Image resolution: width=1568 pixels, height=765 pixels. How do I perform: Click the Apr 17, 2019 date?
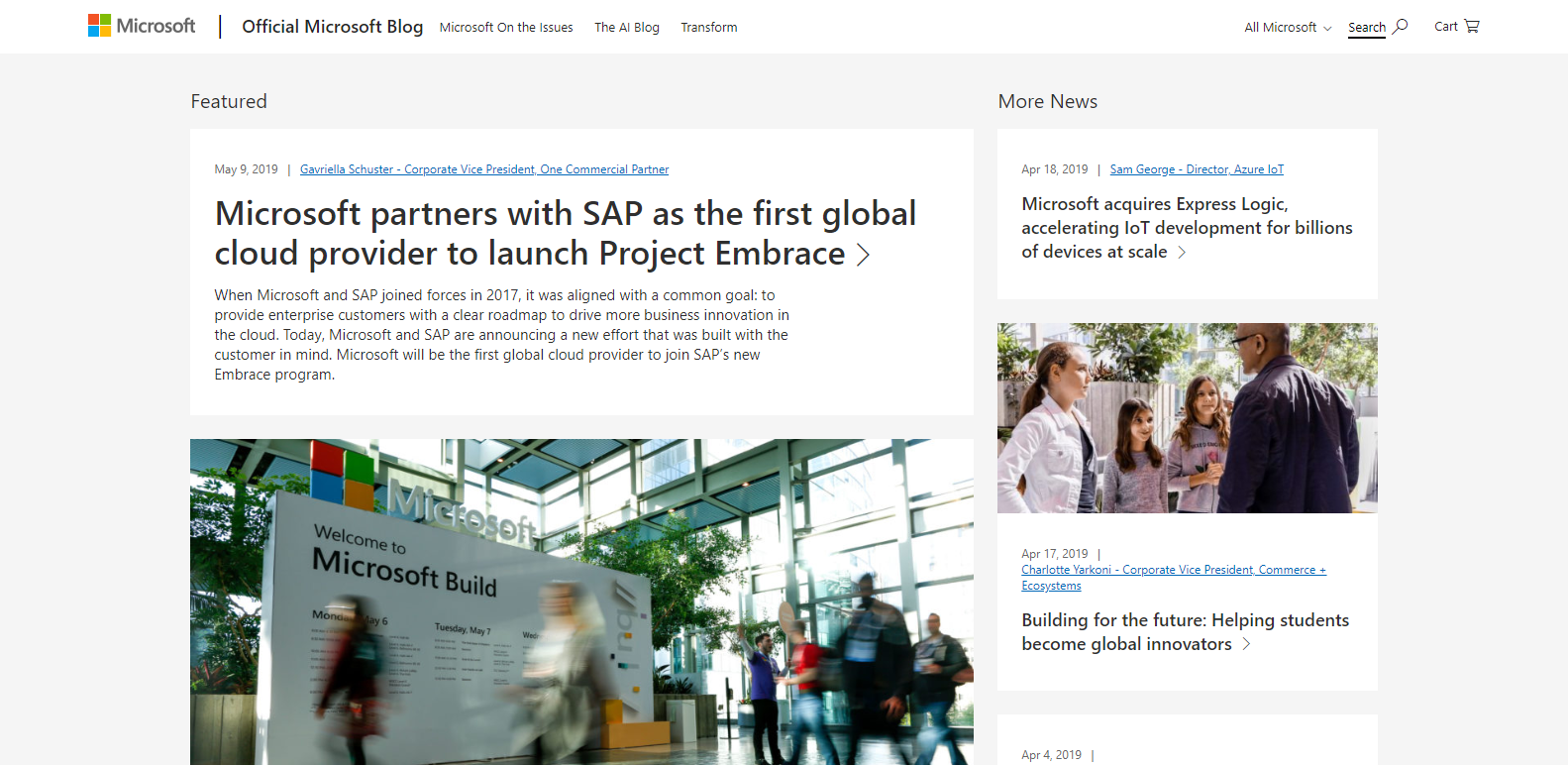[x=1054, y=554]
